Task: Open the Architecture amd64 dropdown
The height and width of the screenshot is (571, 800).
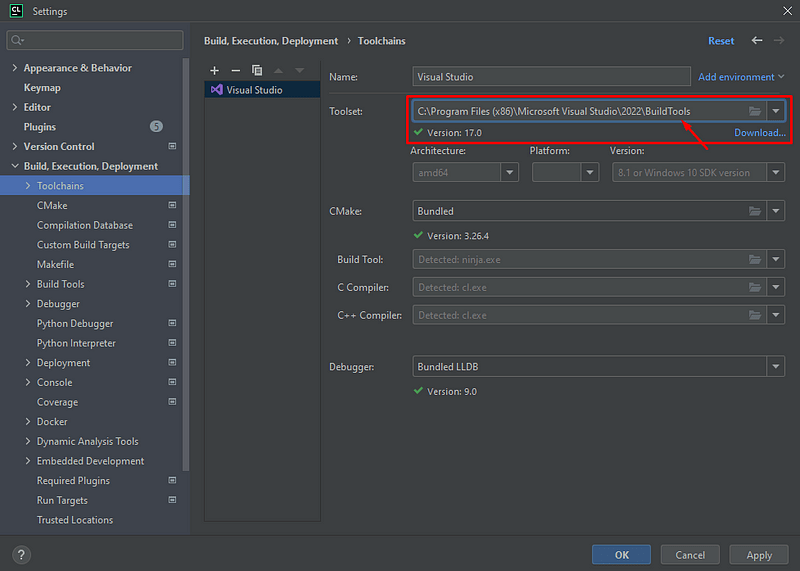Action: 509,172
